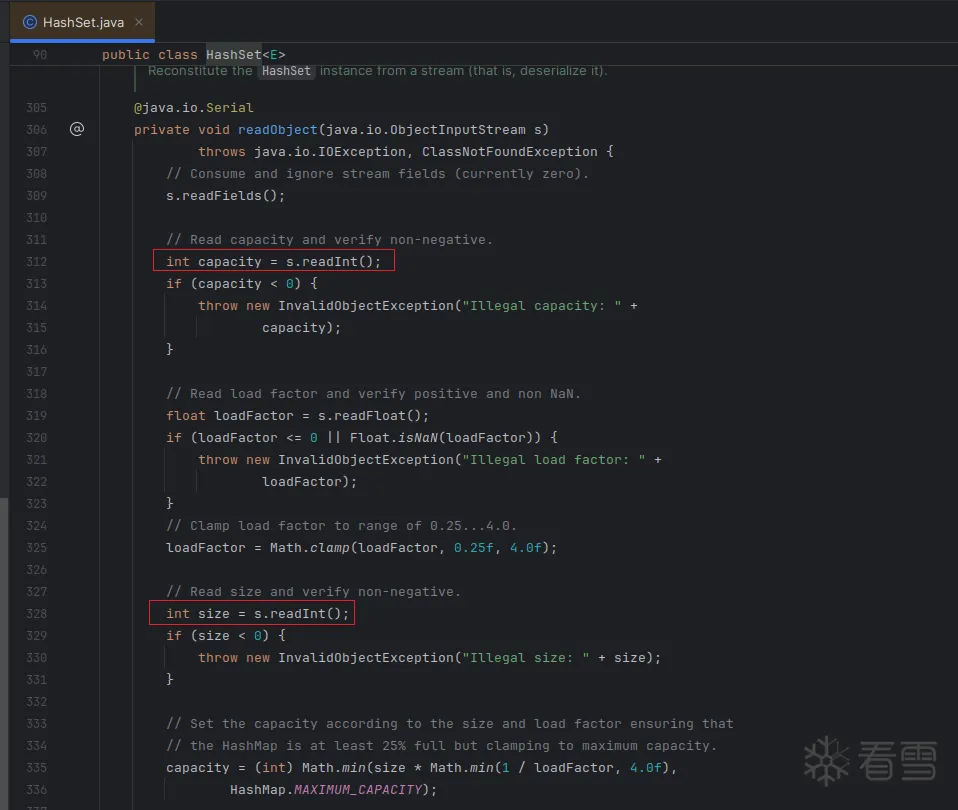This screenshot has height=810, width=958.
Task: Click the class icon on HashSet.java tab
Action: 29,23
